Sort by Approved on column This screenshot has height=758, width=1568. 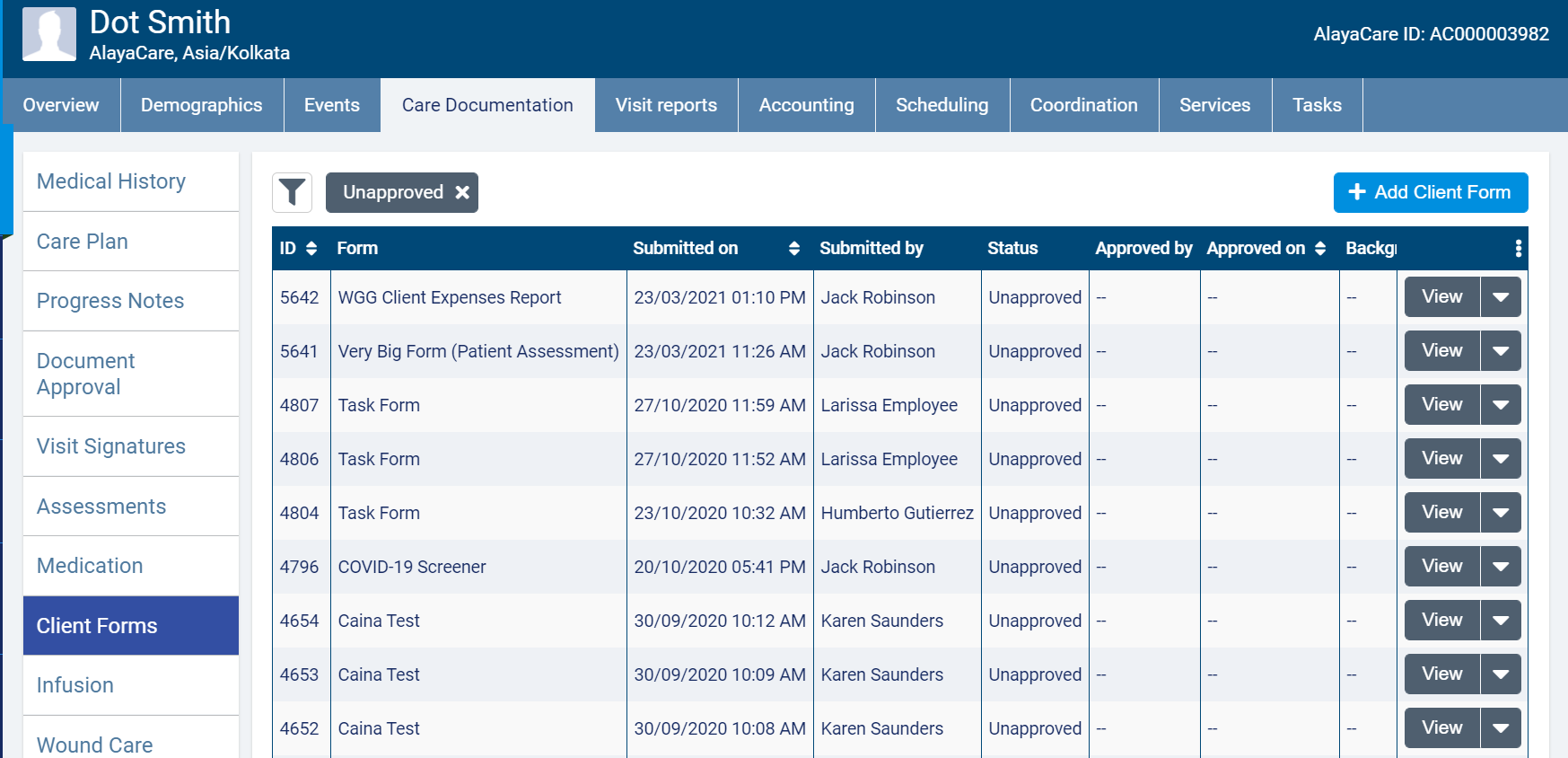(1319, 249)
